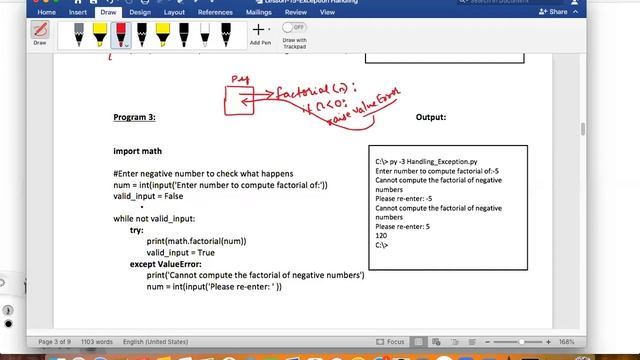Screen dimensions: 640x360
Task: Click the 'while not valid_input:' line
Action: (154, 219)
